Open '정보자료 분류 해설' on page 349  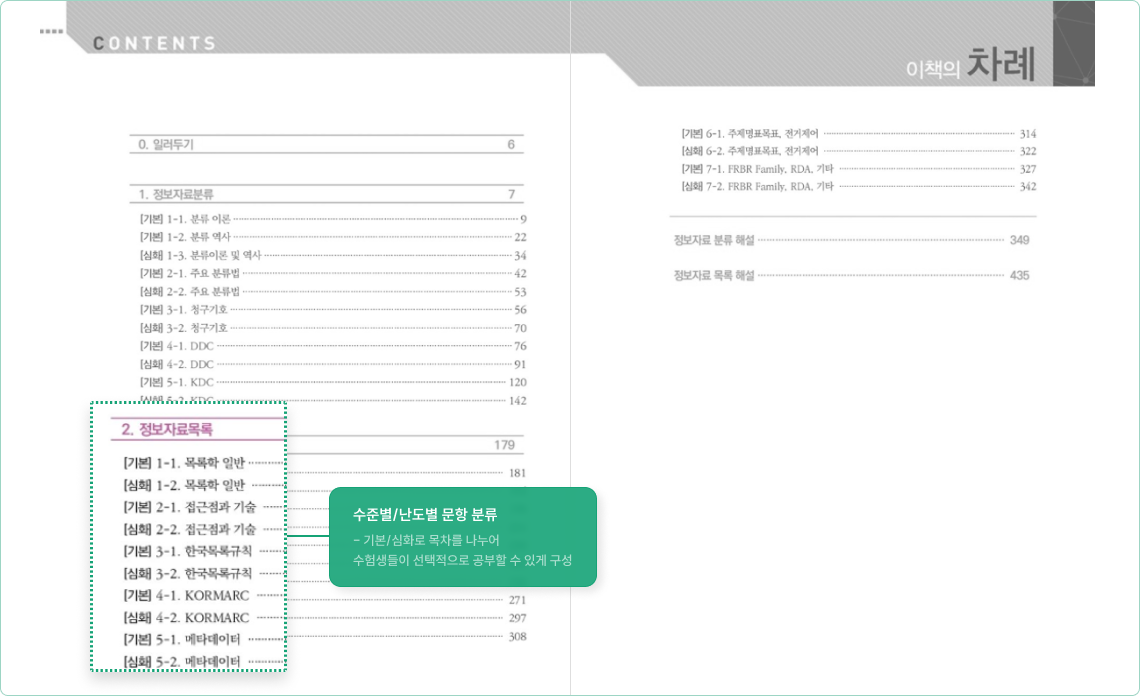coord(714,240)
